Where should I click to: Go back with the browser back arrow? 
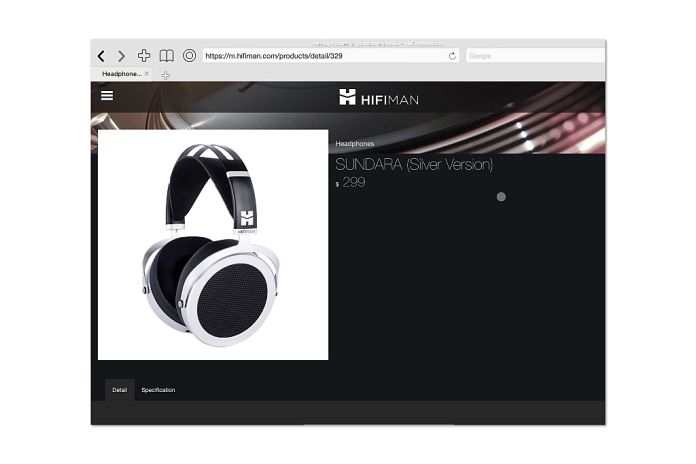pyautogui.click(x=101, y=56)
